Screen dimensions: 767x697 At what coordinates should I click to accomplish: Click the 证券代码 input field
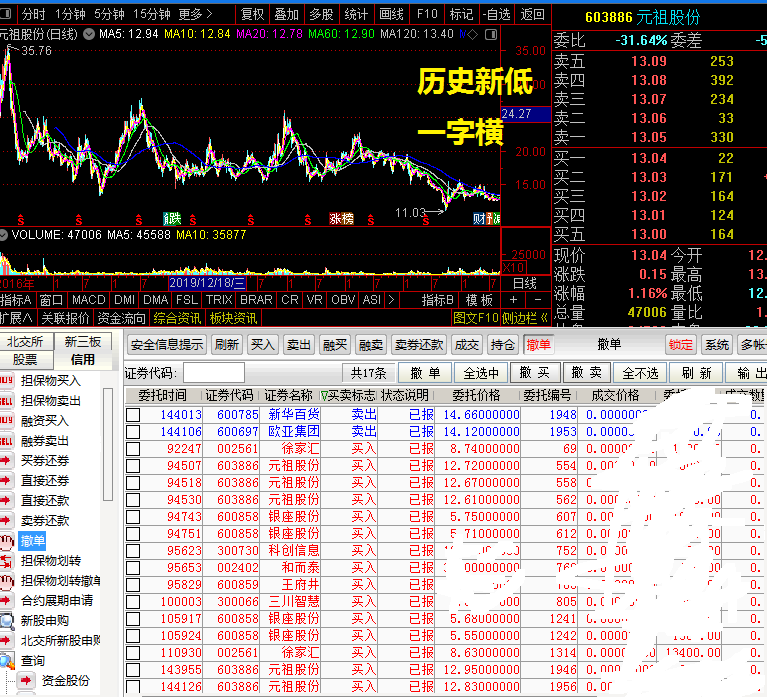214,373
